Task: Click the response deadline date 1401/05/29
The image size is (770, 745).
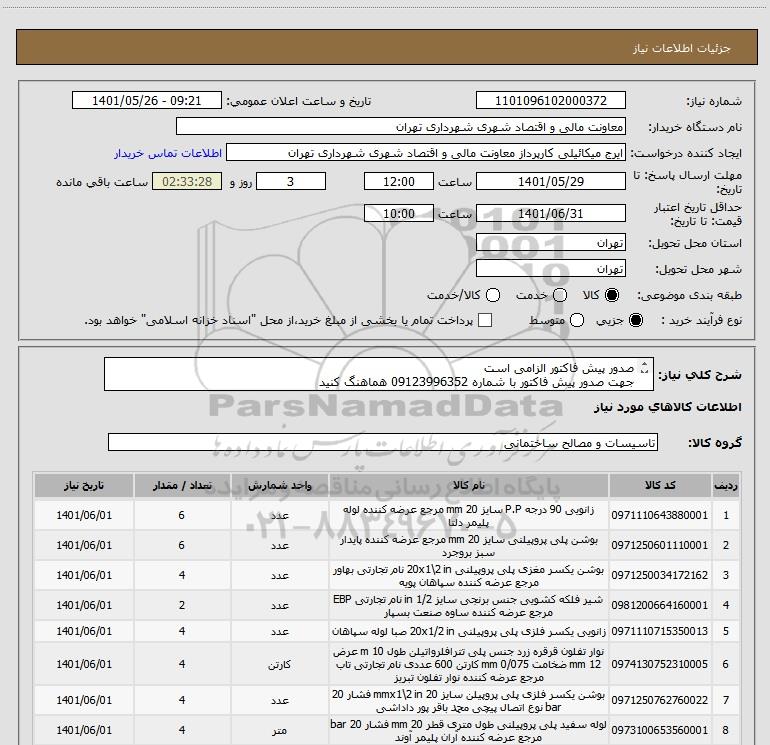Action: pyautogui.click(x=550, y=182)
